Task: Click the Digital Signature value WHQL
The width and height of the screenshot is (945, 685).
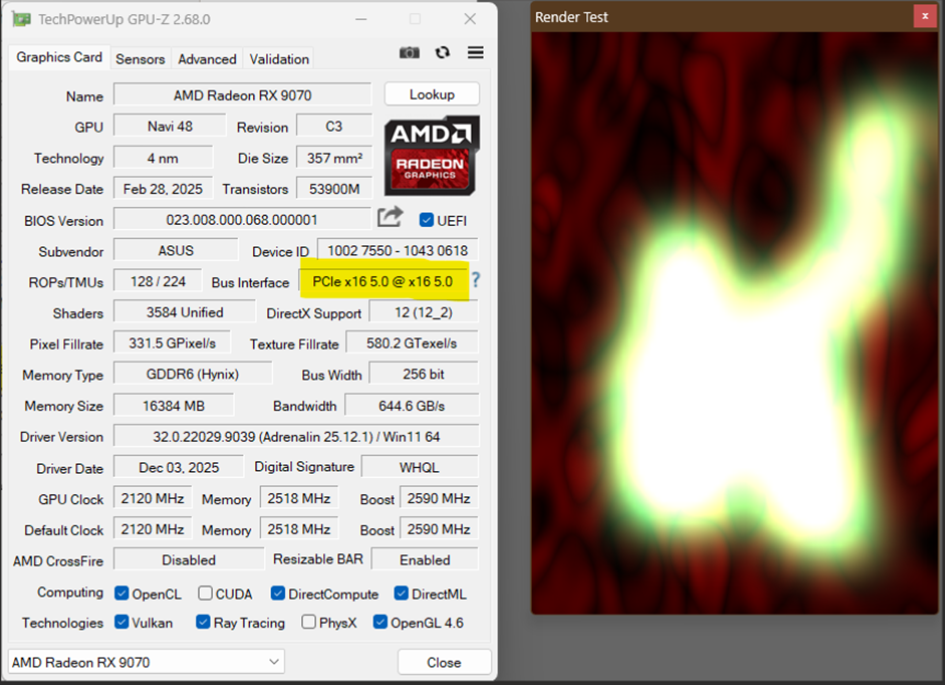Action: (419, 467)
